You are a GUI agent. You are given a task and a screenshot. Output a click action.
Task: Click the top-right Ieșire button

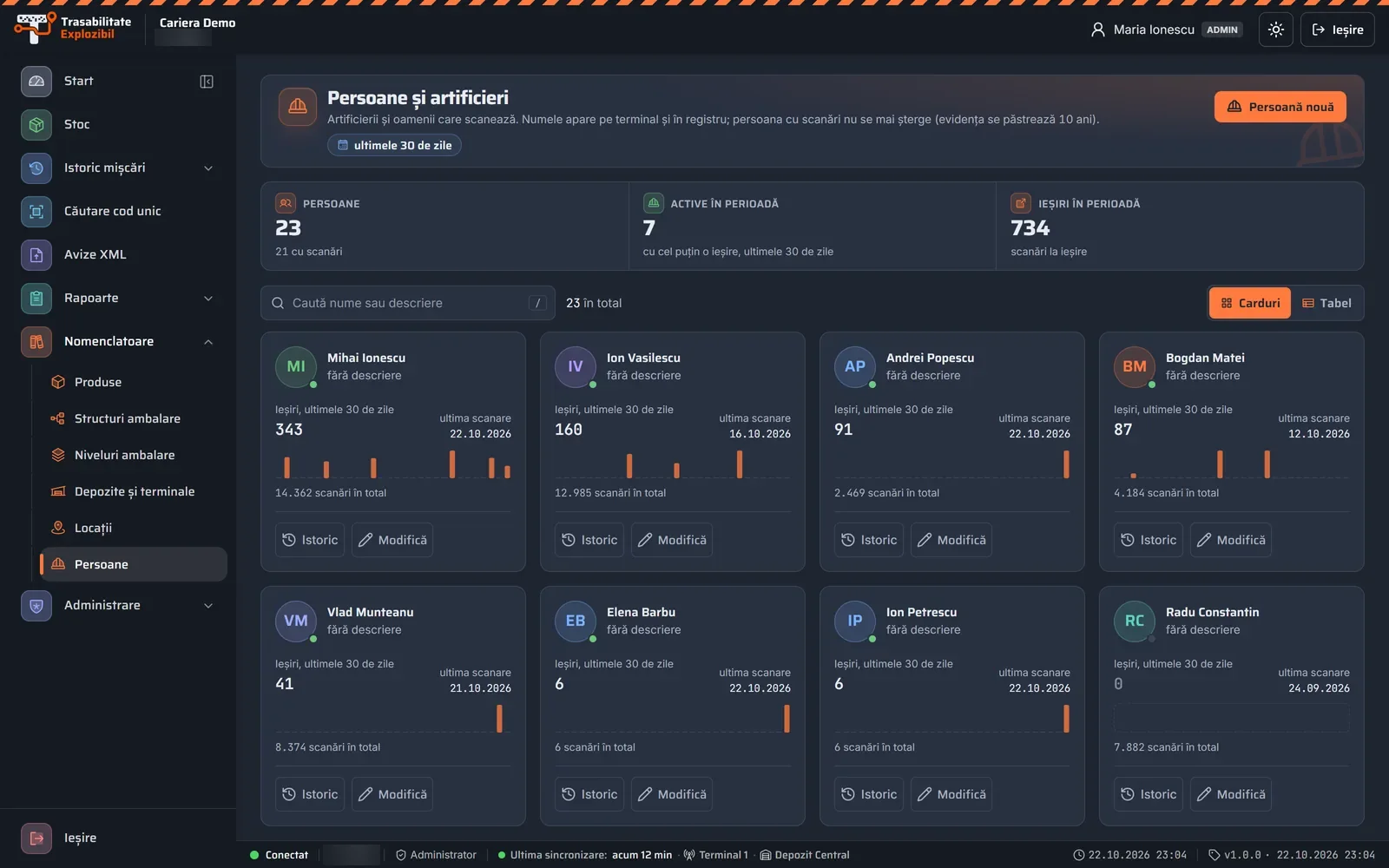click(1337, 30)
